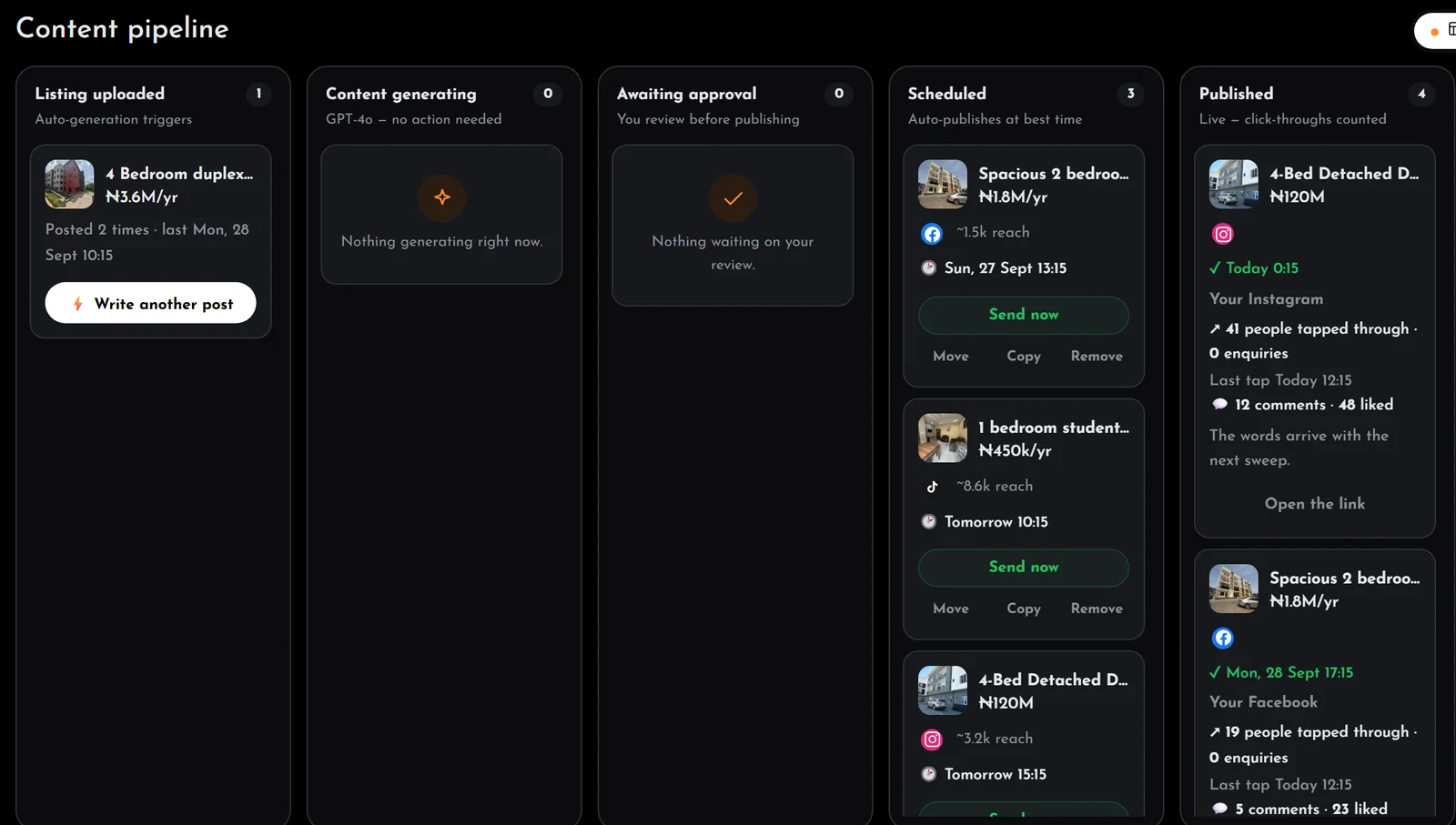This screenshot has width=1456, height=825.
Task: Click the ~8.6k reach text
Action: 995,486
